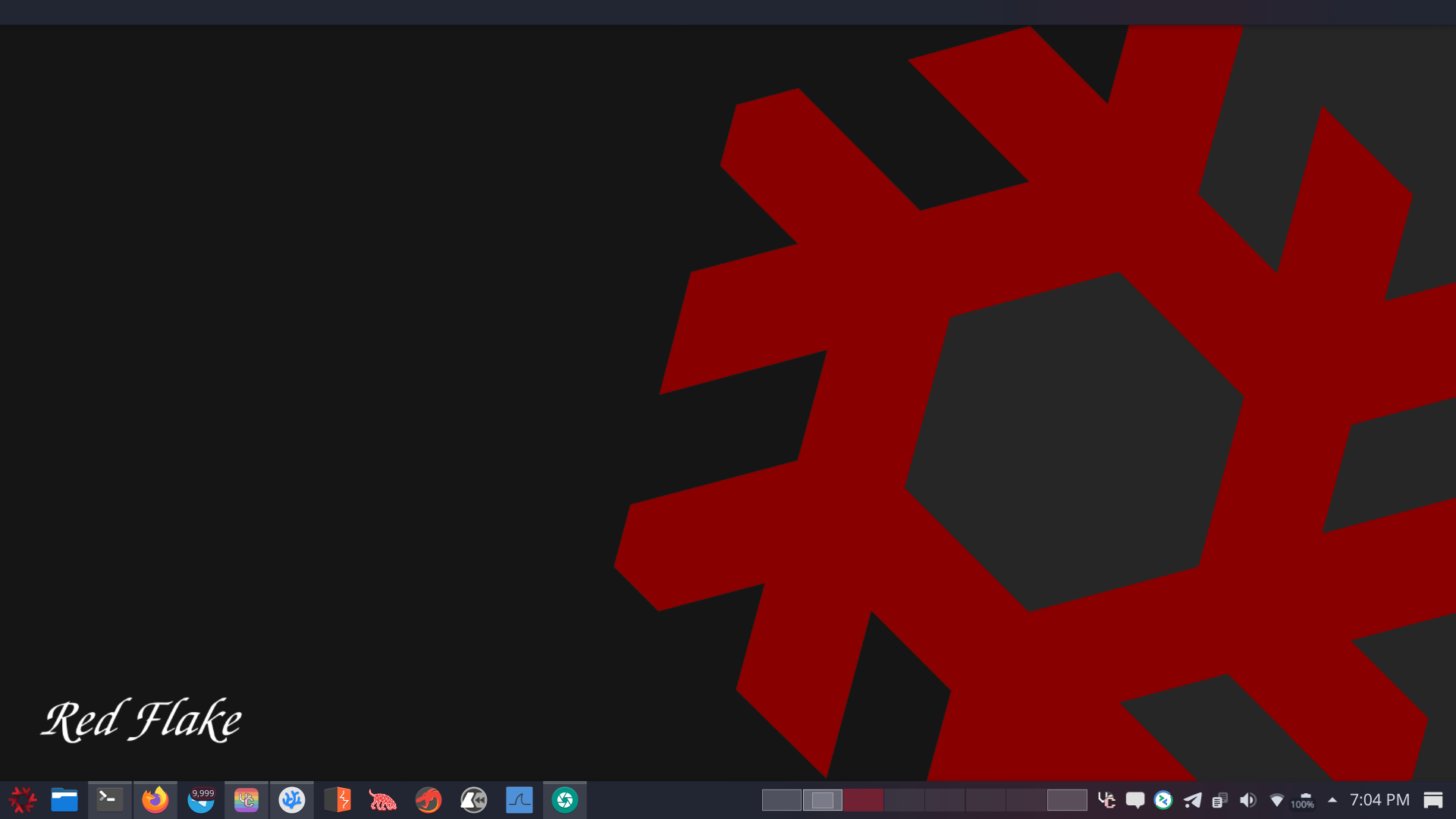Open Telegram with the 9,999 badge
1456x819 pixels.
pyautogui.click(x=201, y=801)
